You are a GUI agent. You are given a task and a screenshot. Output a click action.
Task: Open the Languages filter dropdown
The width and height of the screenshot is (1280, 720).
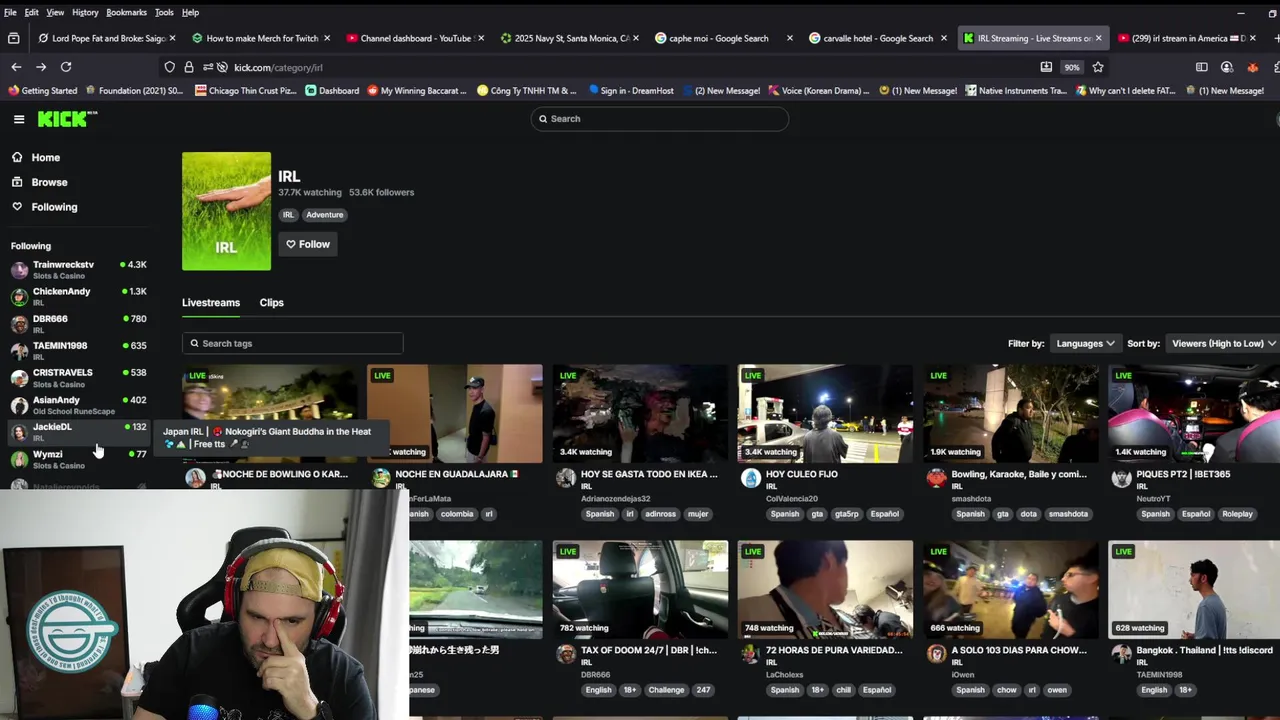click(1085, 343)
